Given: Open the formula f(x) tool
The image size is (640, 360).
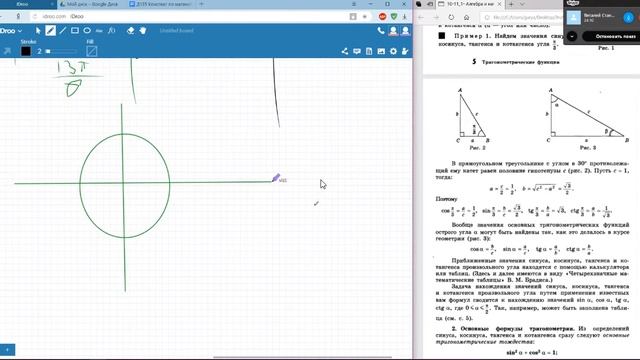Looking at the screenshot, I should (x=111, y=31).
